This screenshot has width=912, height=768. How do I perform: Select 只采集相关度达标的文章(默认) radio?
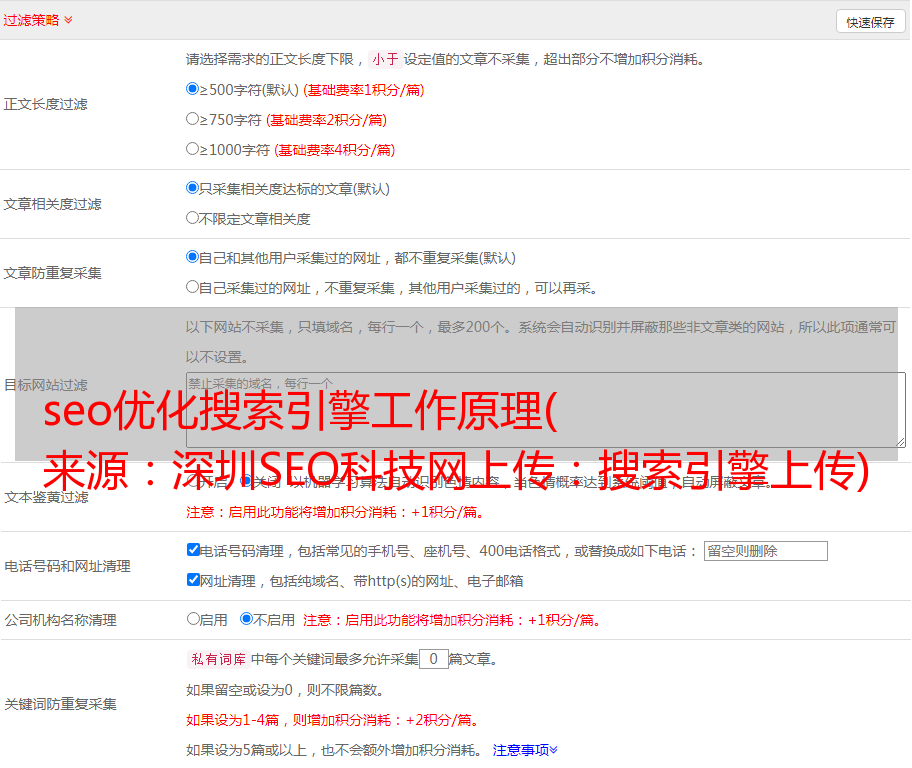(192, 188)
